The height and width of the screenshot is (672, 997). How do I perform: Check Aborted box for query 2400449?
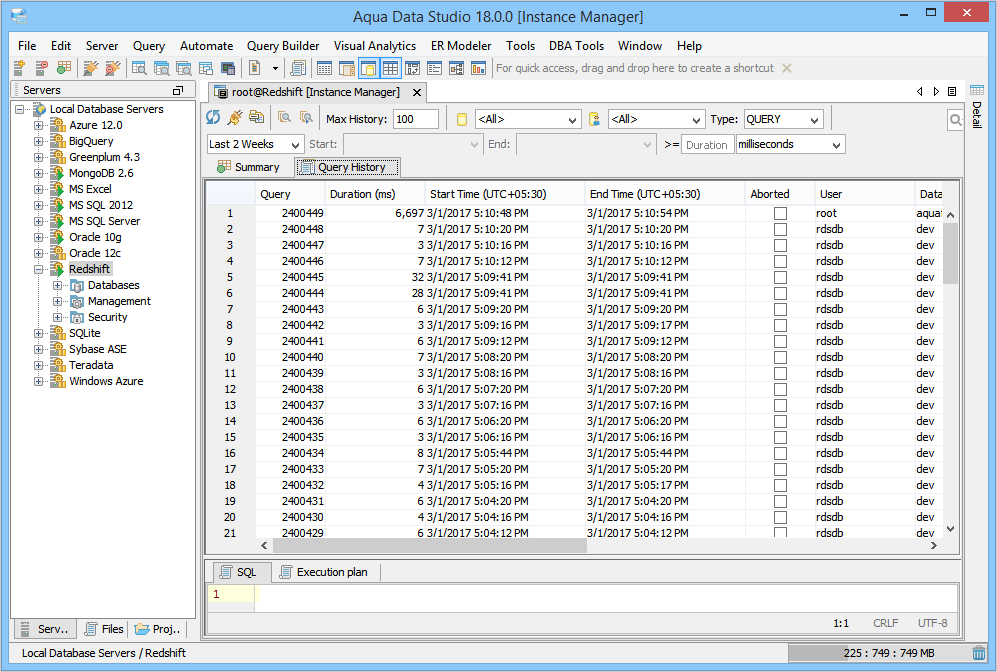pyautogui.click(x=780, y=214)
